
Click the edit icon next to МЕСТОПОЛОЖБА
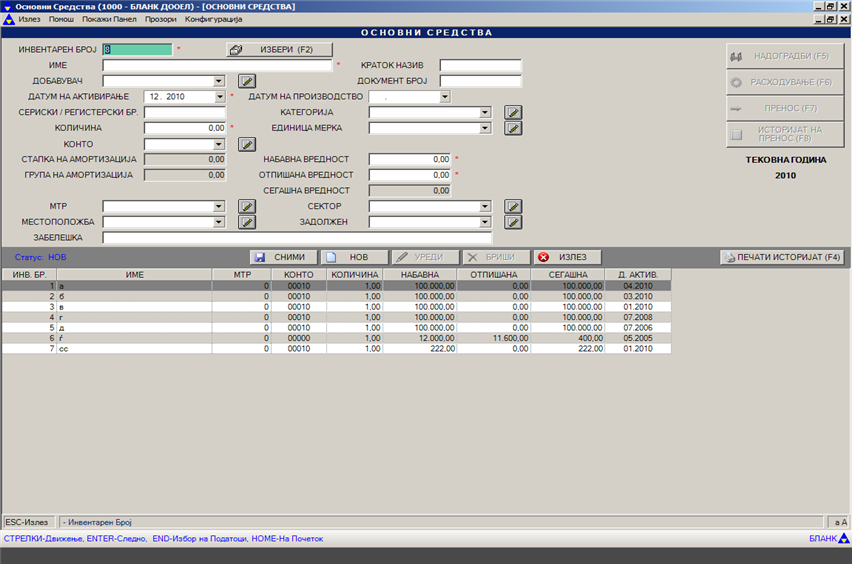[x=247, y=222]
